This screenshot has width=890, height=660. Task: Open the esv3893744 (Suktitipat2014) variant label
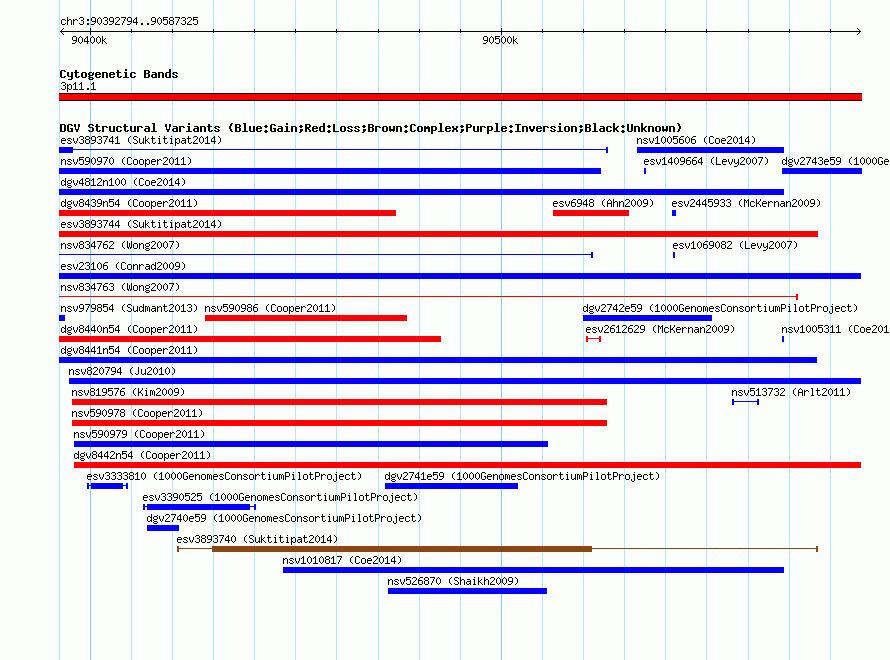click(141, 224)
